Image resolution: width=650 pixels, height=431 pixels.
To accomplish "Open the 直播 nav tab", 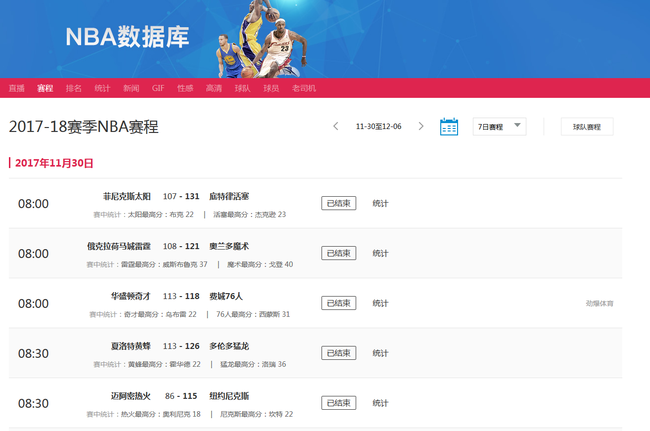I will pos(17,88).
